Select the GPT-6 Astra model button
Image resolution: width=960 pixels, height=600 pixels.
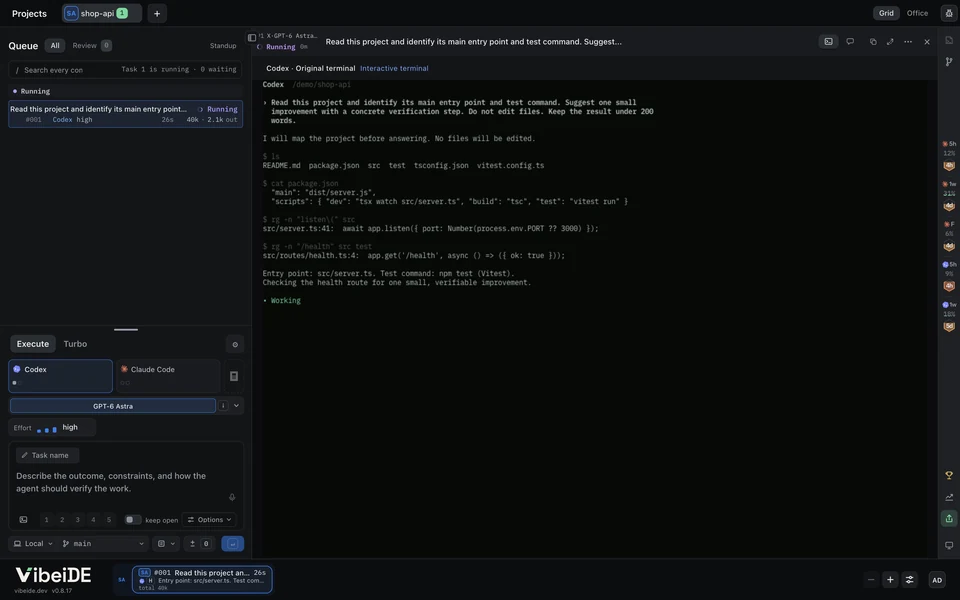coord(113,406)
